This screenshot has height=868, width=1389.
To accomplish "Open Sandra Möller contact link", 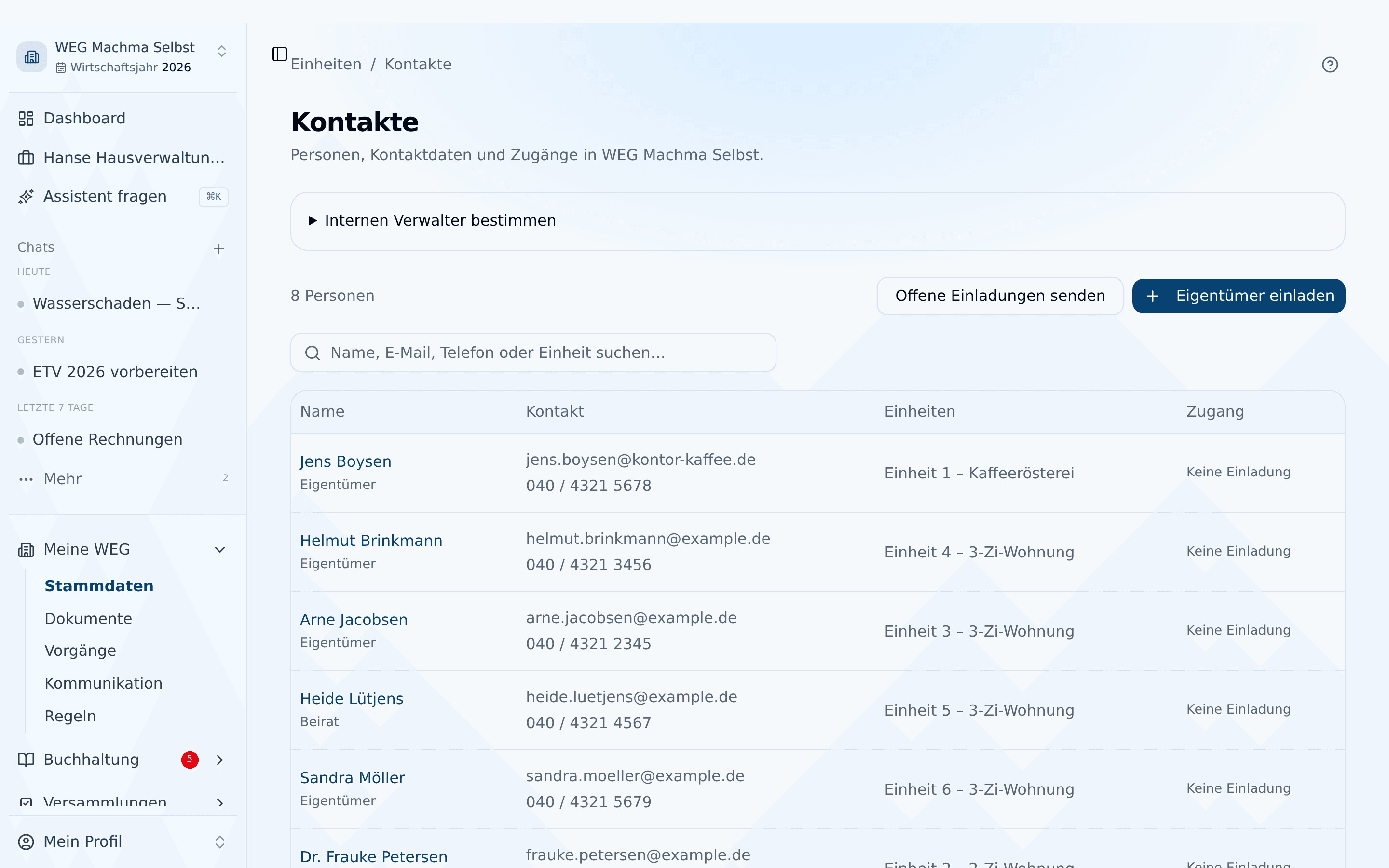I will pos(352,778).
